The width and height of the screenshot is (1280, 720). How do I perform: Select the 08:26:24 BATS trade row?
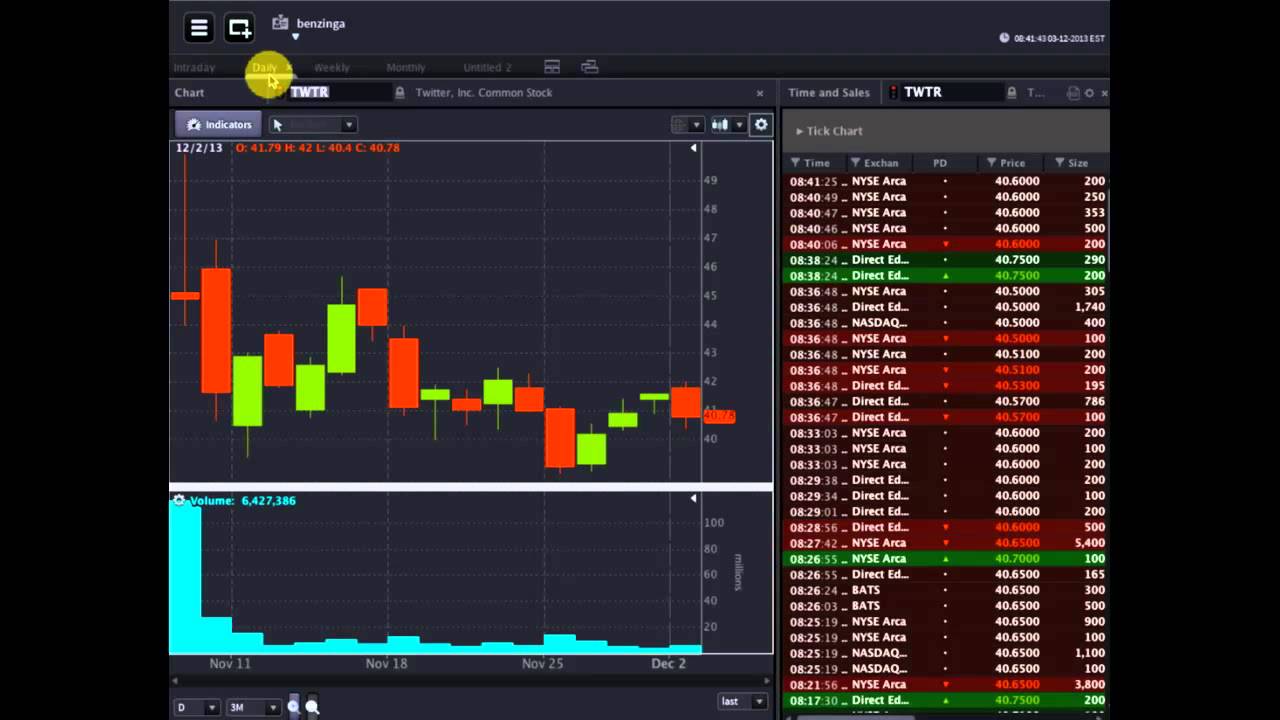(946, 590)
